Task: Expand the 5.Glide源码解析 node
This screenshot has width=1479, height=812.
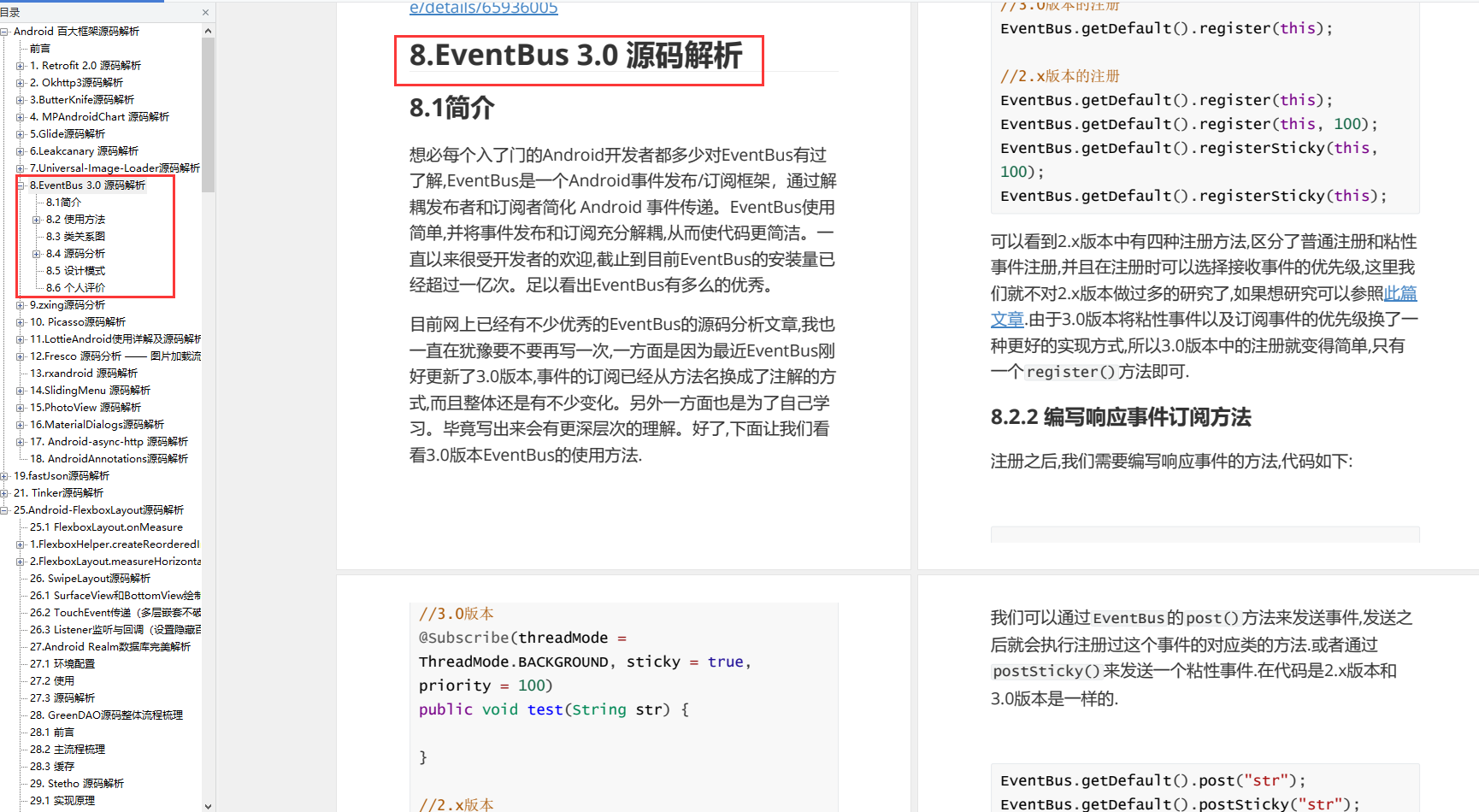Action: [x=21, y=134]
